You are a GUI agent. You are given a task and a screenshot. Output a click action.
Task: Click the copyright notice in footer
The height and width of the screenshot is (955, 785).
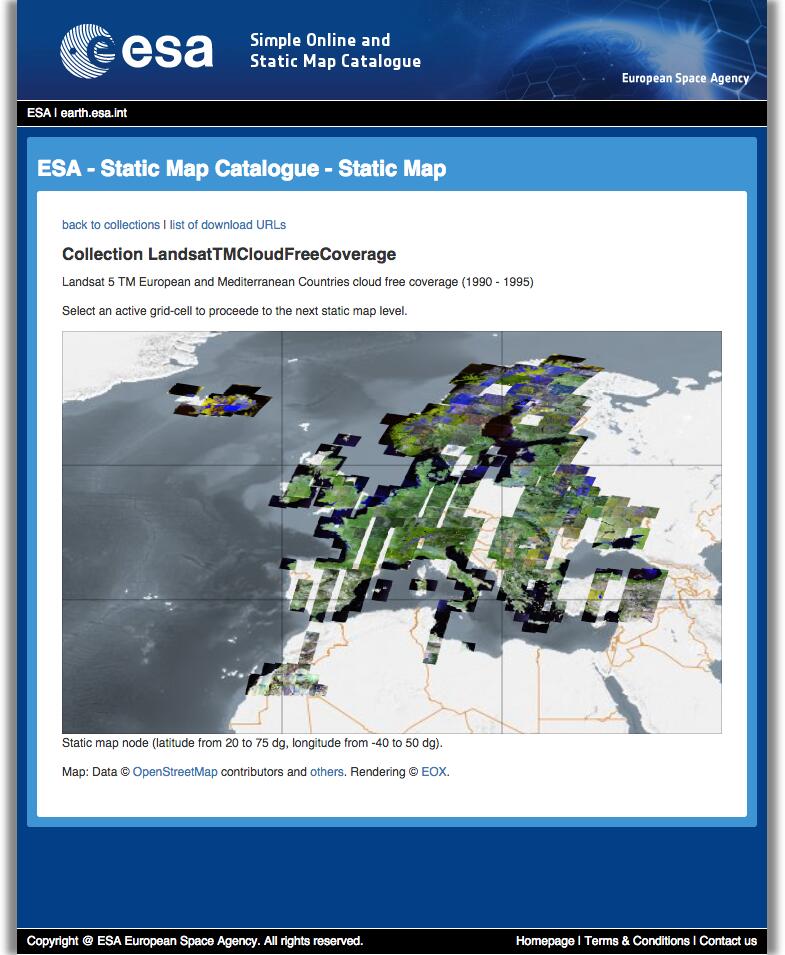pos(195,940)
